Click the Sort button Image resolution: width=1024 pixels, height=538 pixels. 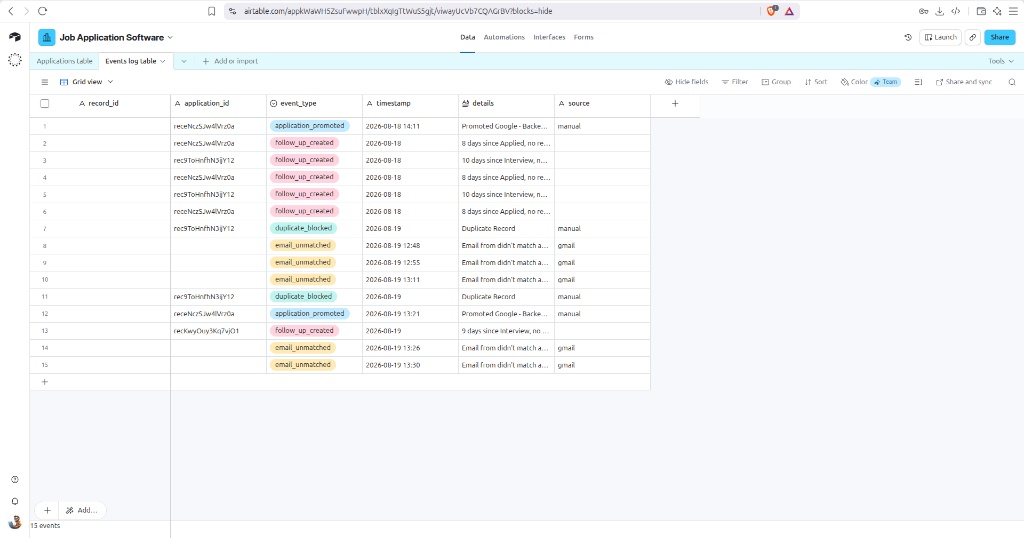(816, 82)
